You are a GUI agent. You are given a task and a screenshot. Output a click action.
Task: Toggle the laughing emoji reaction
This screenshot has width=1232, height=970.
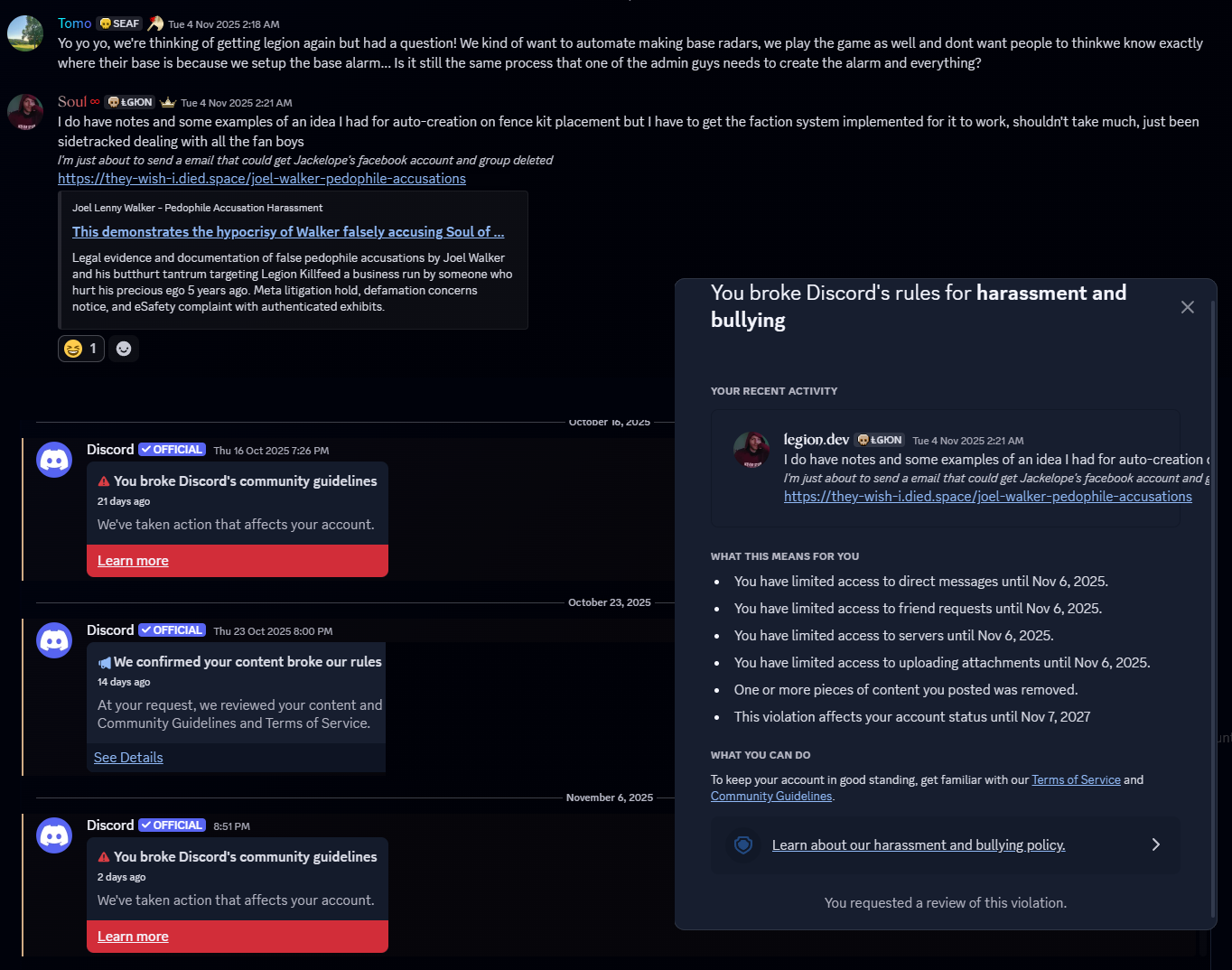(81, 349)
